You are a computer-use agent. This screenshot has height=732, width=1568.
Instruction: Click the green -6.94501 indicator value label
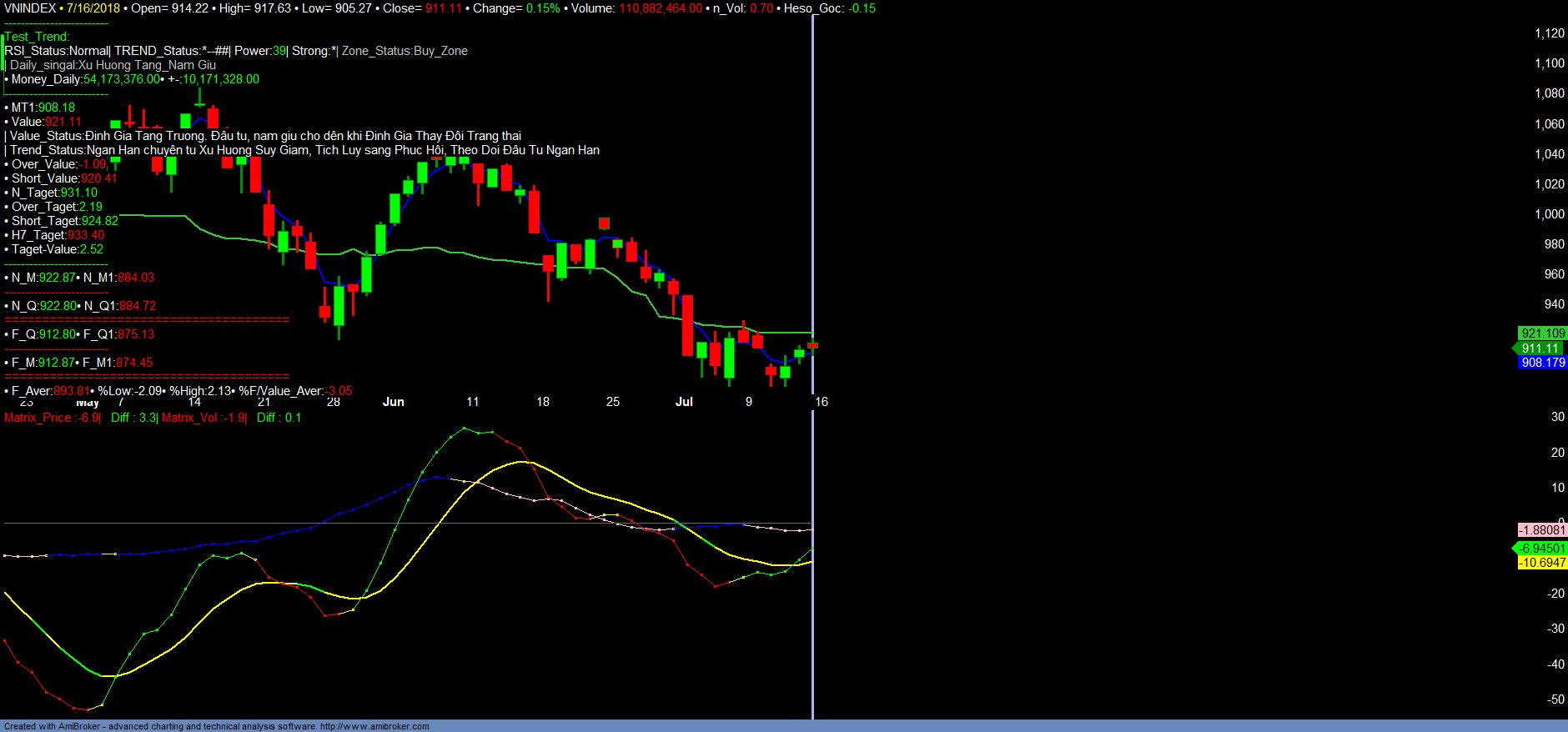tap(1542, 548)
